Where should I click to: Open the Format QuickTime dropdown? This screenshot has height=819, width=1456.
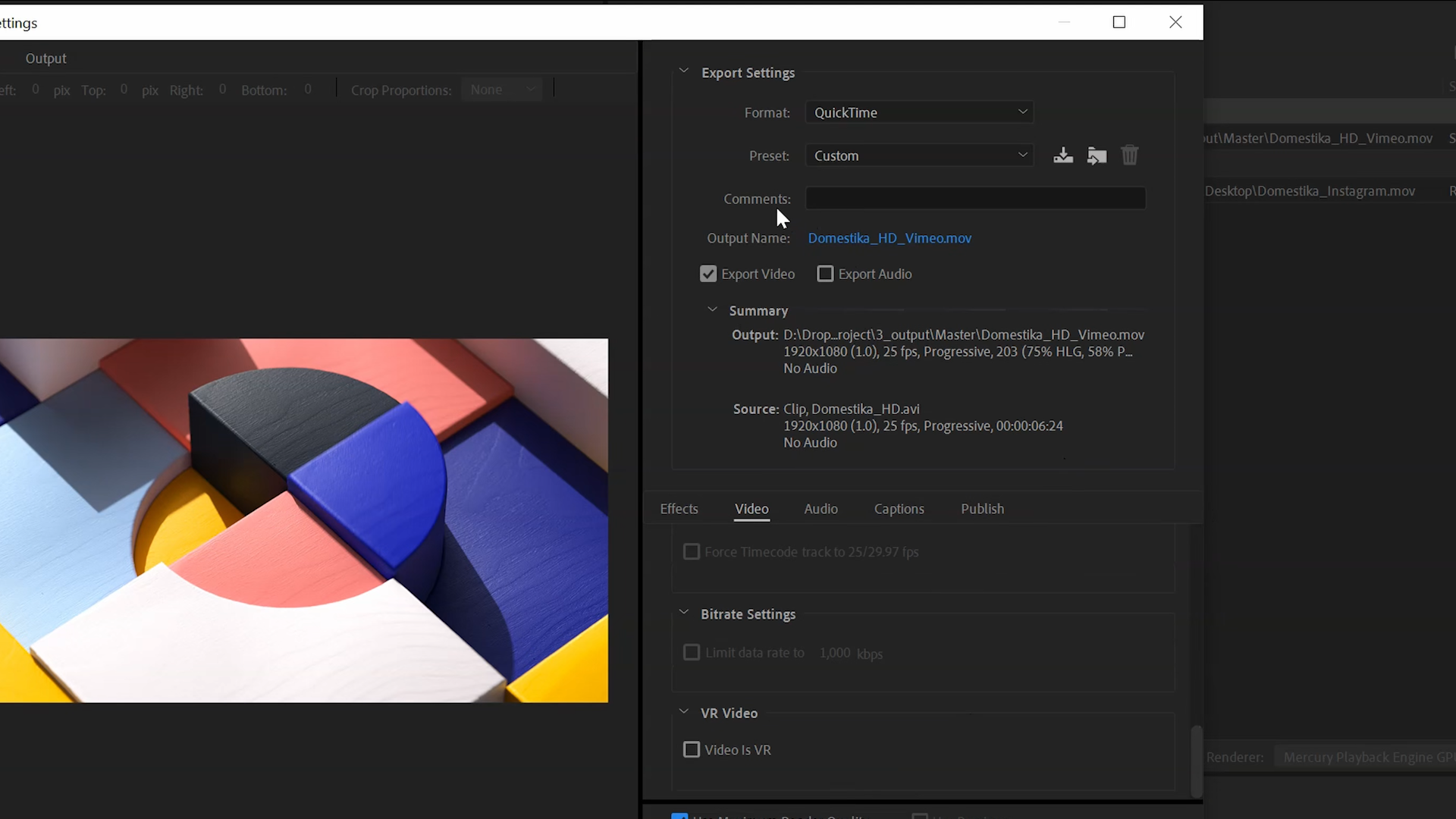919,112
